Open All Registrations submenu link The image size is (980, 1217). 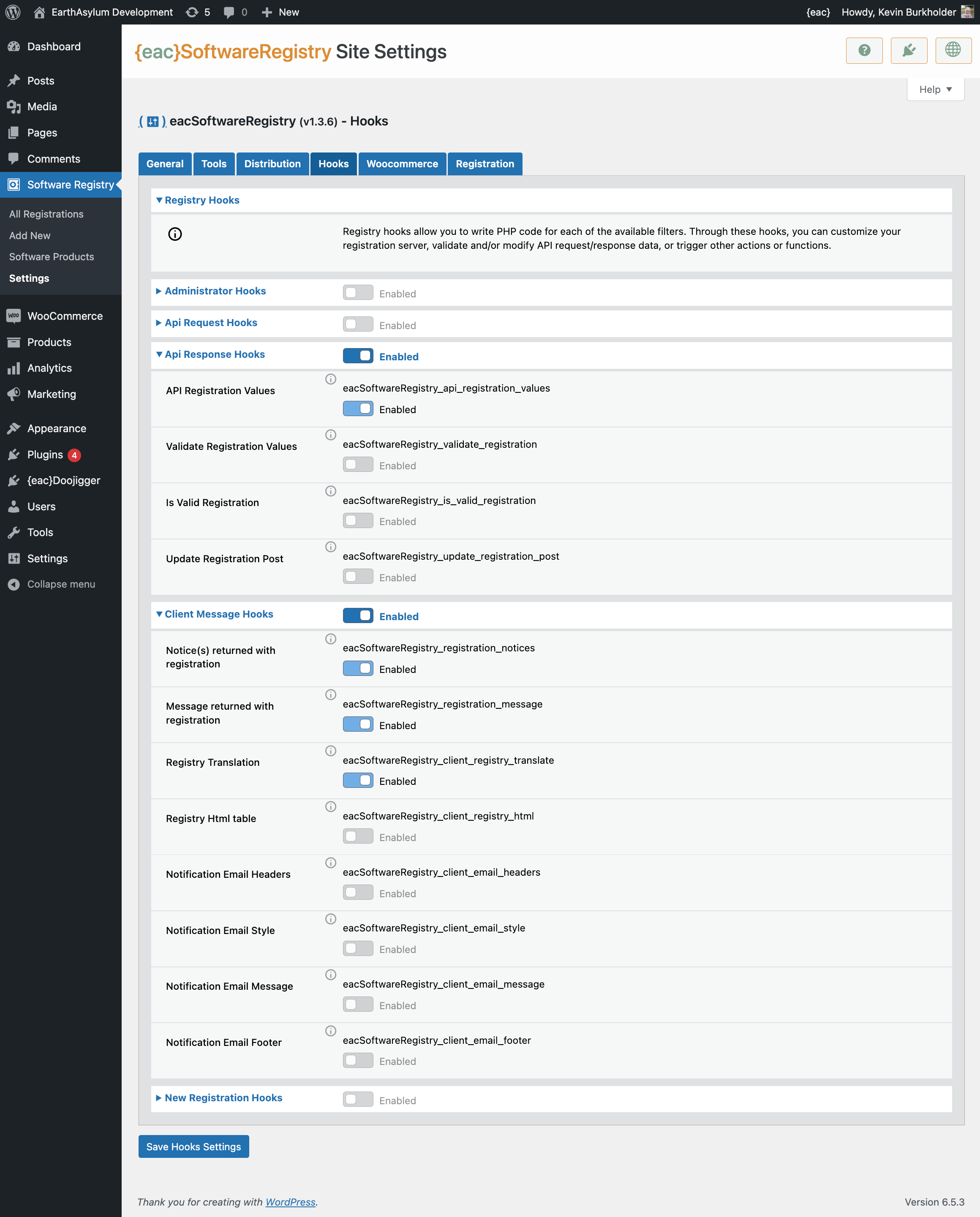pyautogui.click(x=46, y=214)
